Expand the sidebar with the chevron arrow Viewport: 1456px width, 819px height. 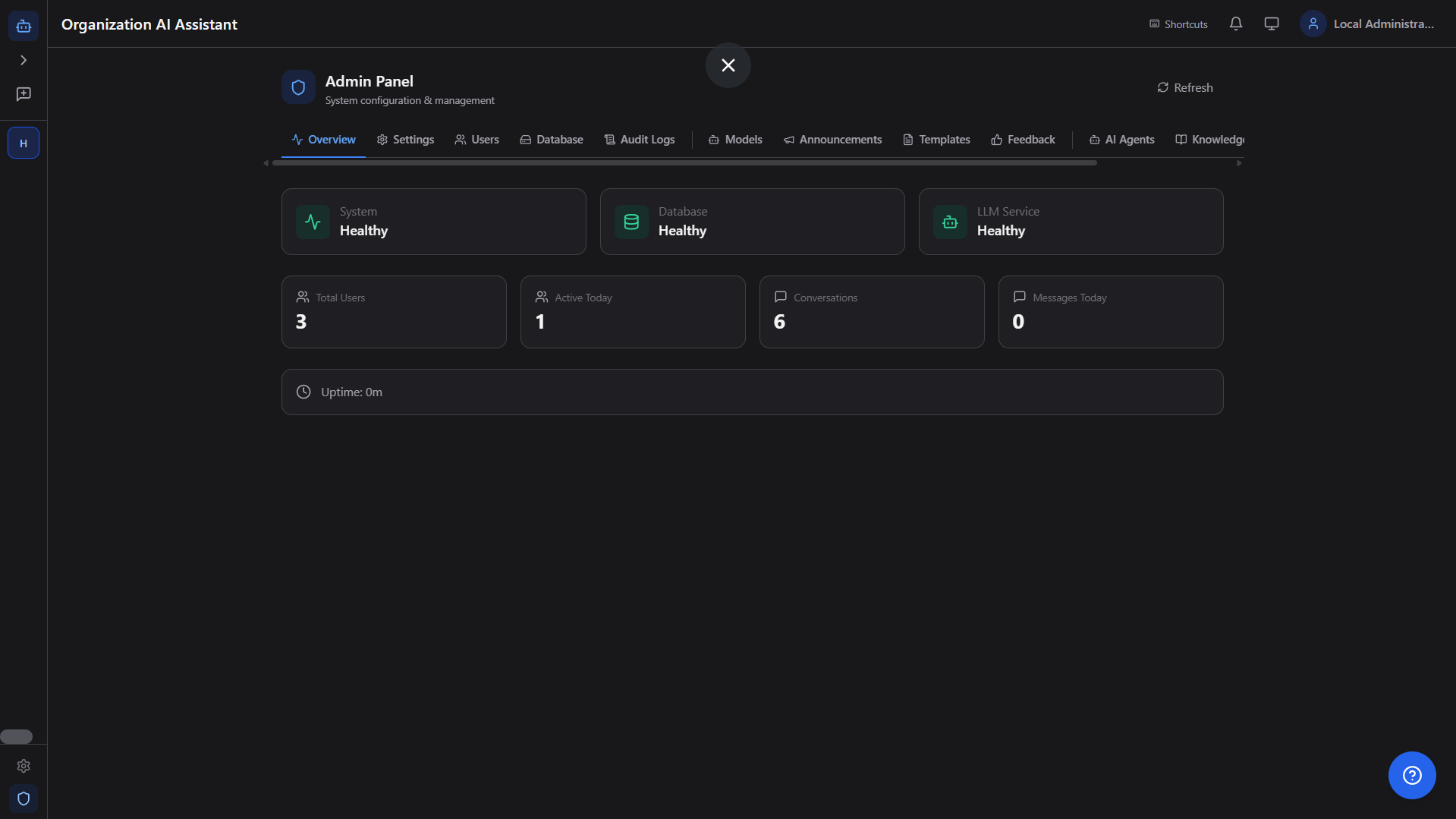(24, 59)
